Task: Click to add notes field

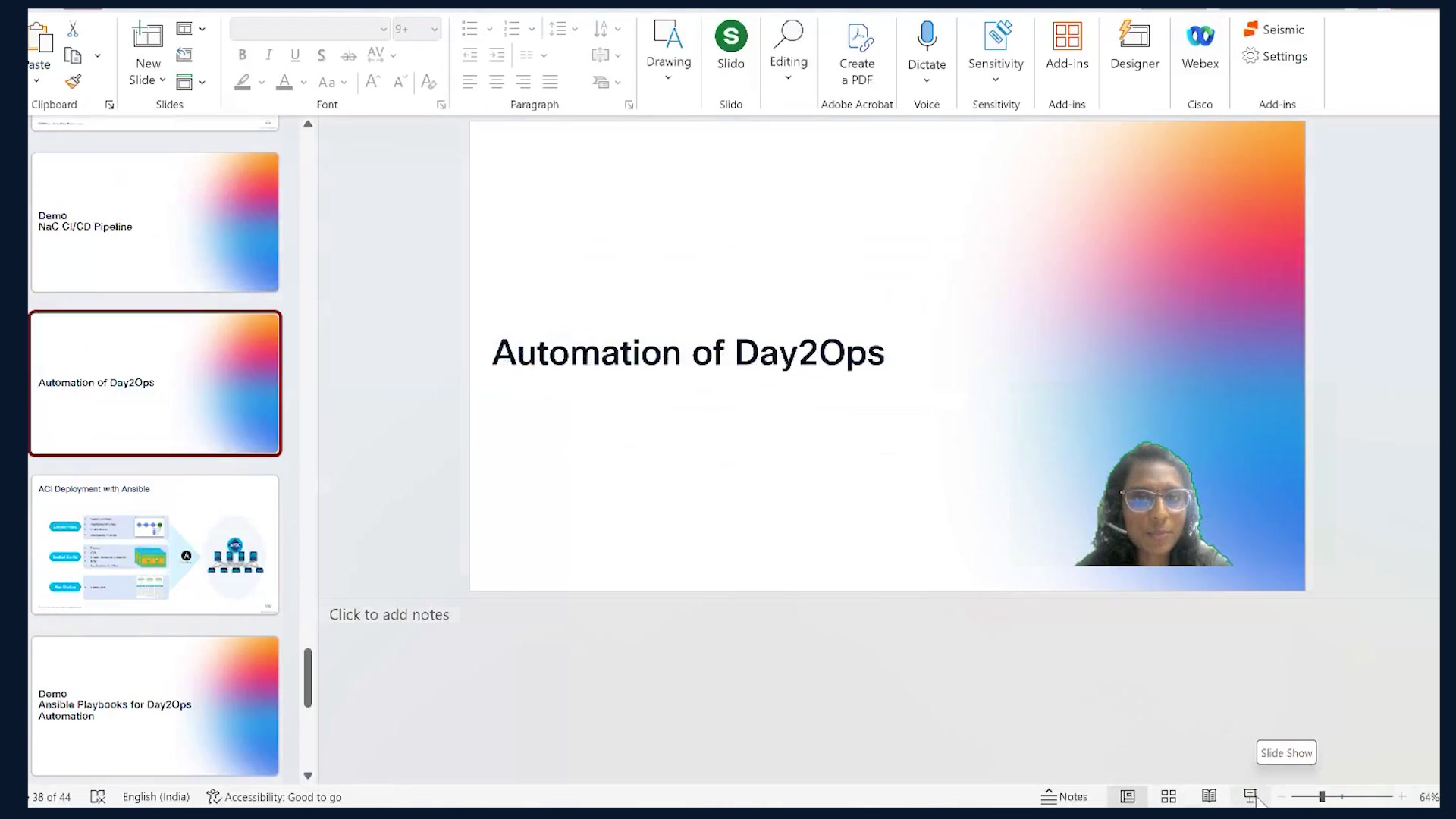Action: click(389, 615)
